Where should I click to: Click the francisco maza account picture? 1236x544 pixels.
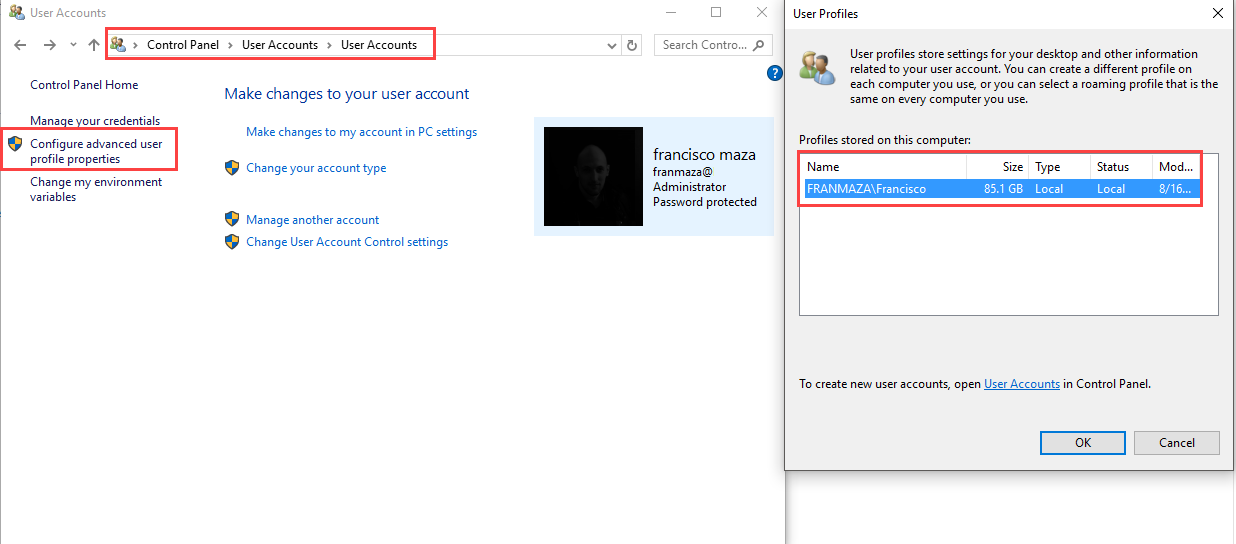(593, 176)
